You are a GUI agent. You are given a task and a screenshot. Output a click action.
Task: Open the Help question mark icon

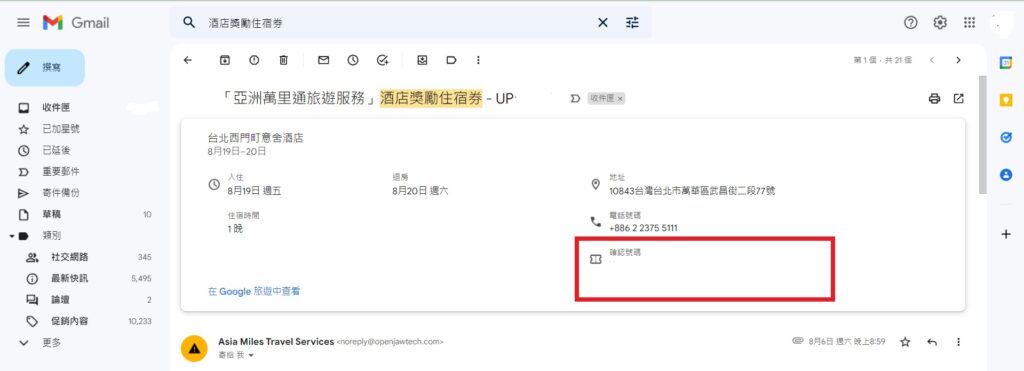pos(910,23)
